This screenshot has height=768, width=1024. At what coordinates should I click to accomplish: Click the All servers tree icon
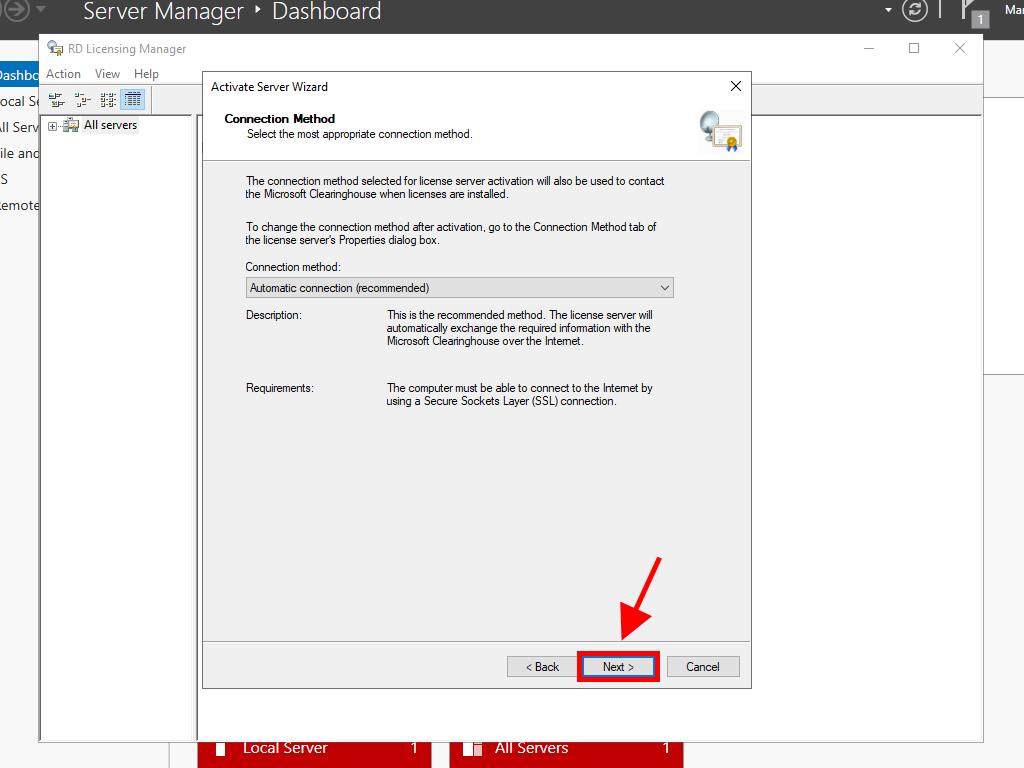coord(71,125)
